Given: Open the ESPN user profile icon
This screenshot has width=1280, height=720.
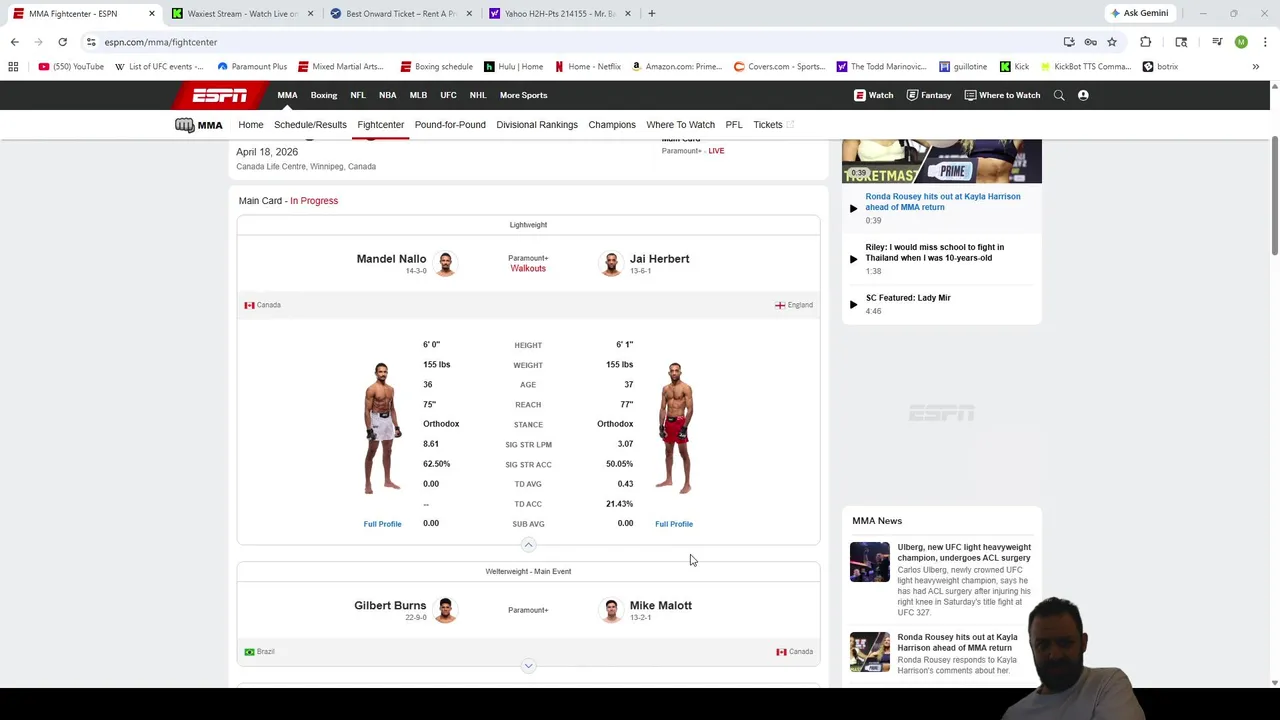Looking at the screenshot, I should [1083, 95].
